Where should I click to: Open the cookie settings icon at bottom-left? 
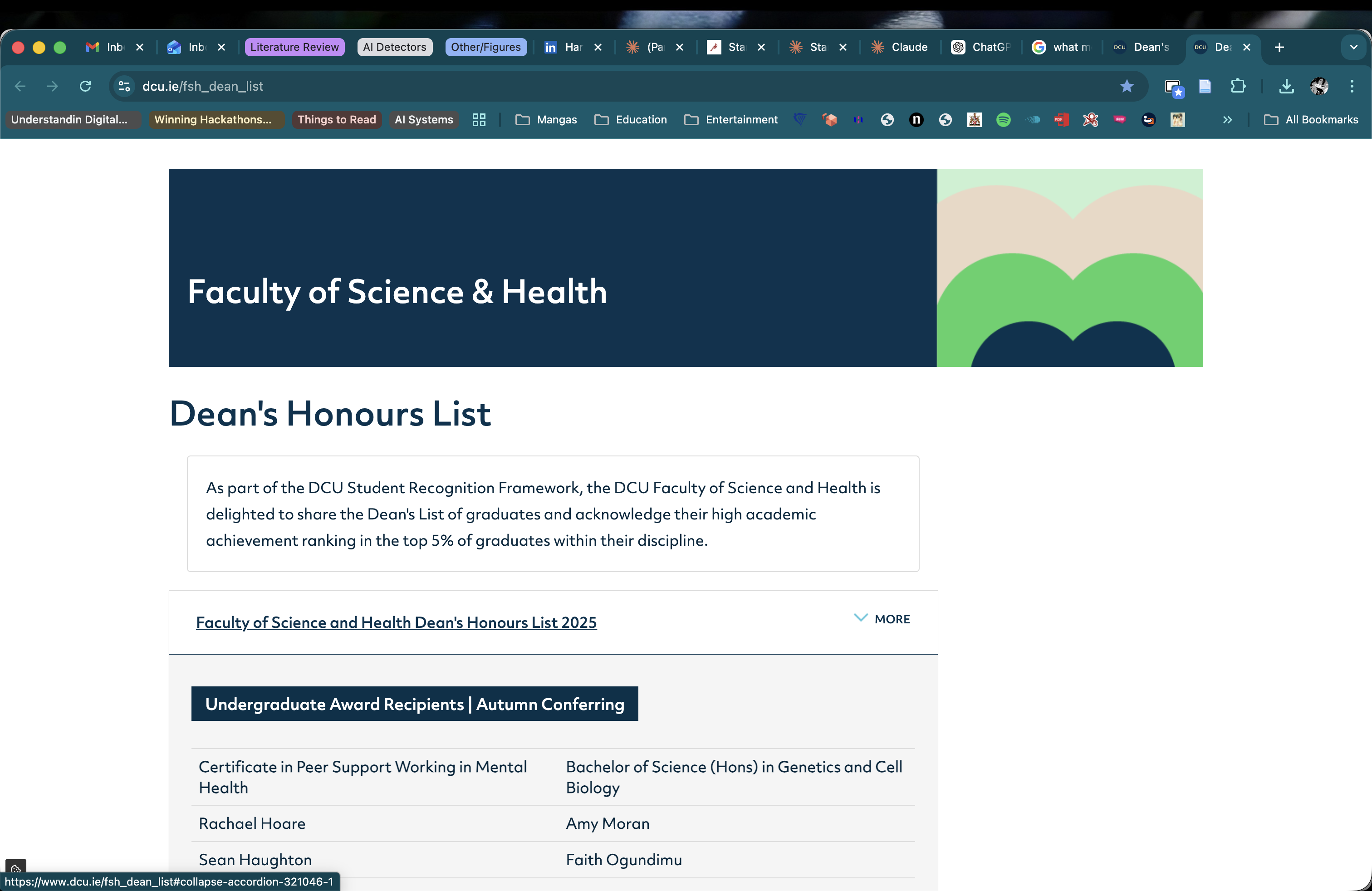[x=15, y=868]
